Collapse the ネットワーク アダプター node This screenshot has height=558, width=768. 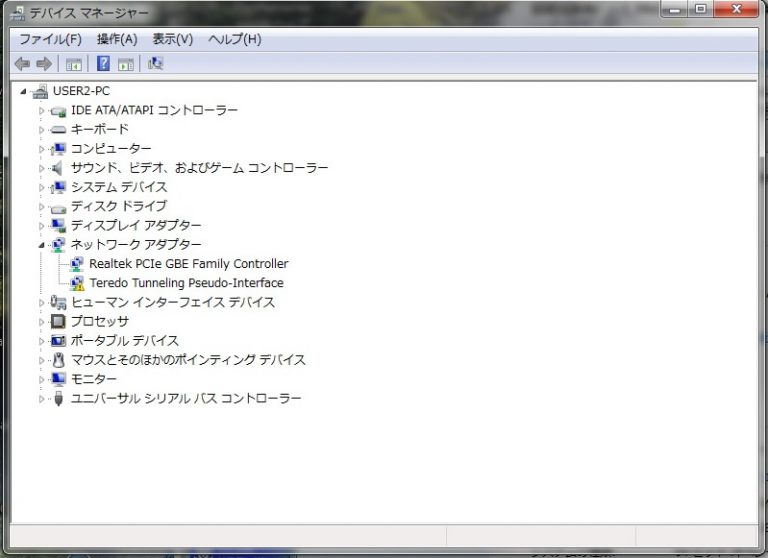tap(42, 245)
